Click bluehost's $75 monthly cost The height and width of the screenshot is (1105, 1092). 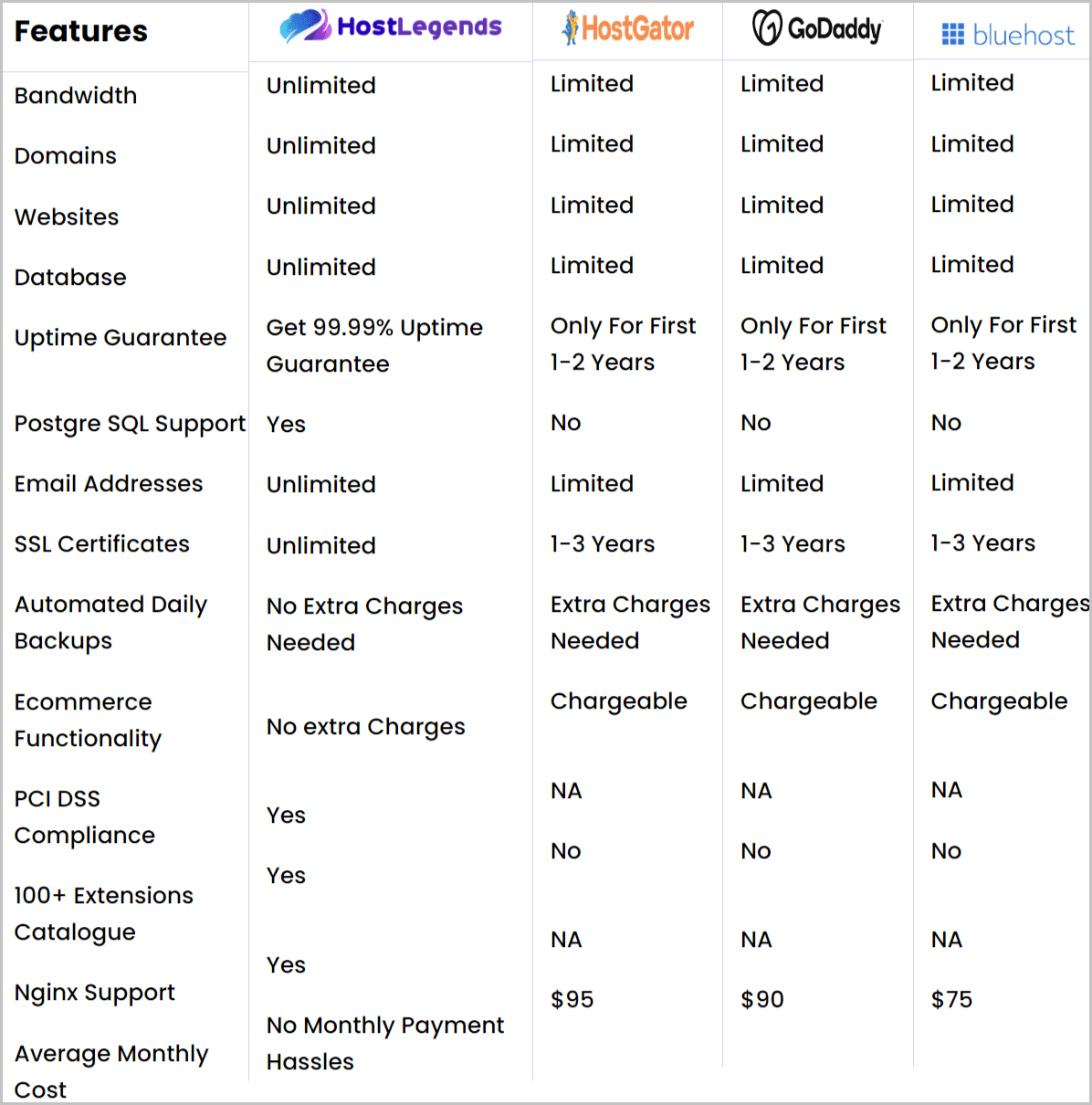(951, 999)
